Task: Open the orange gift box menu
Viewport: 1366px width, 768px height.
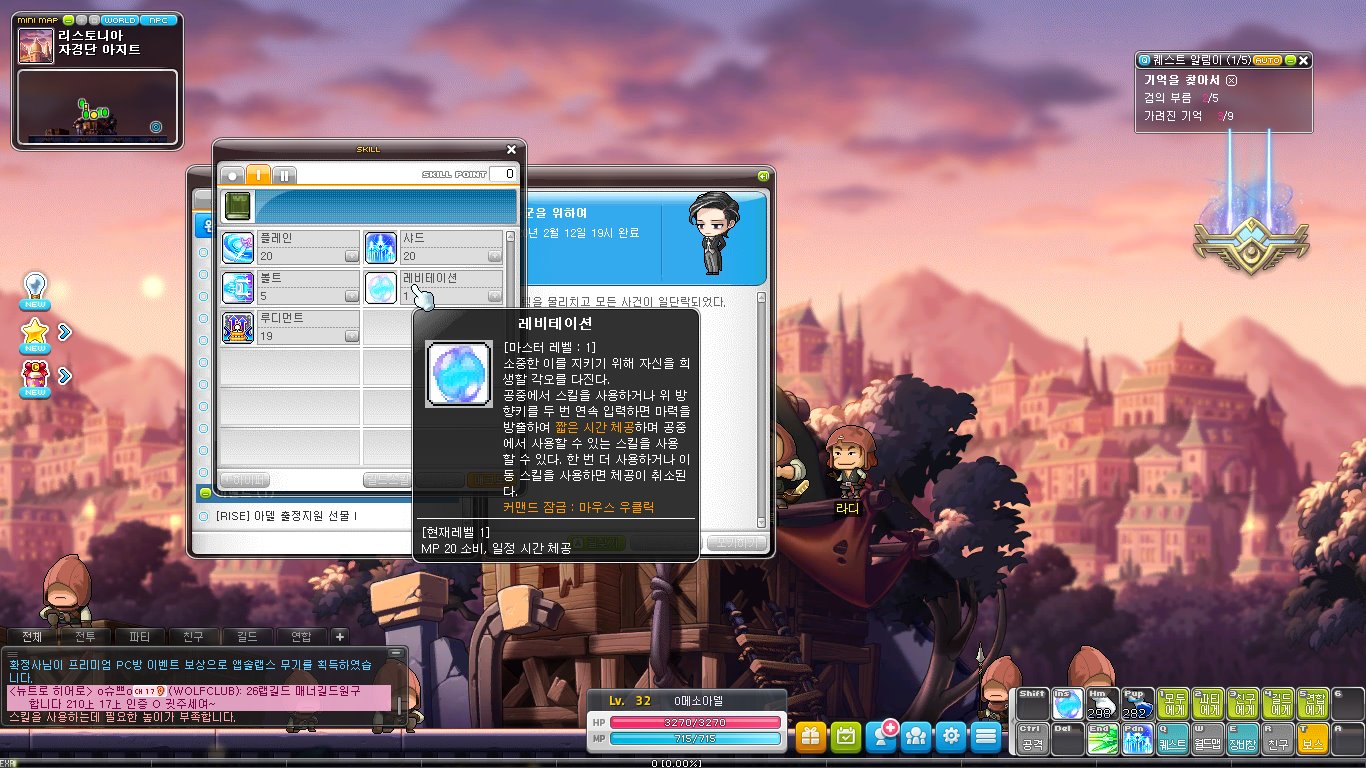Action: tap(811, 737)
